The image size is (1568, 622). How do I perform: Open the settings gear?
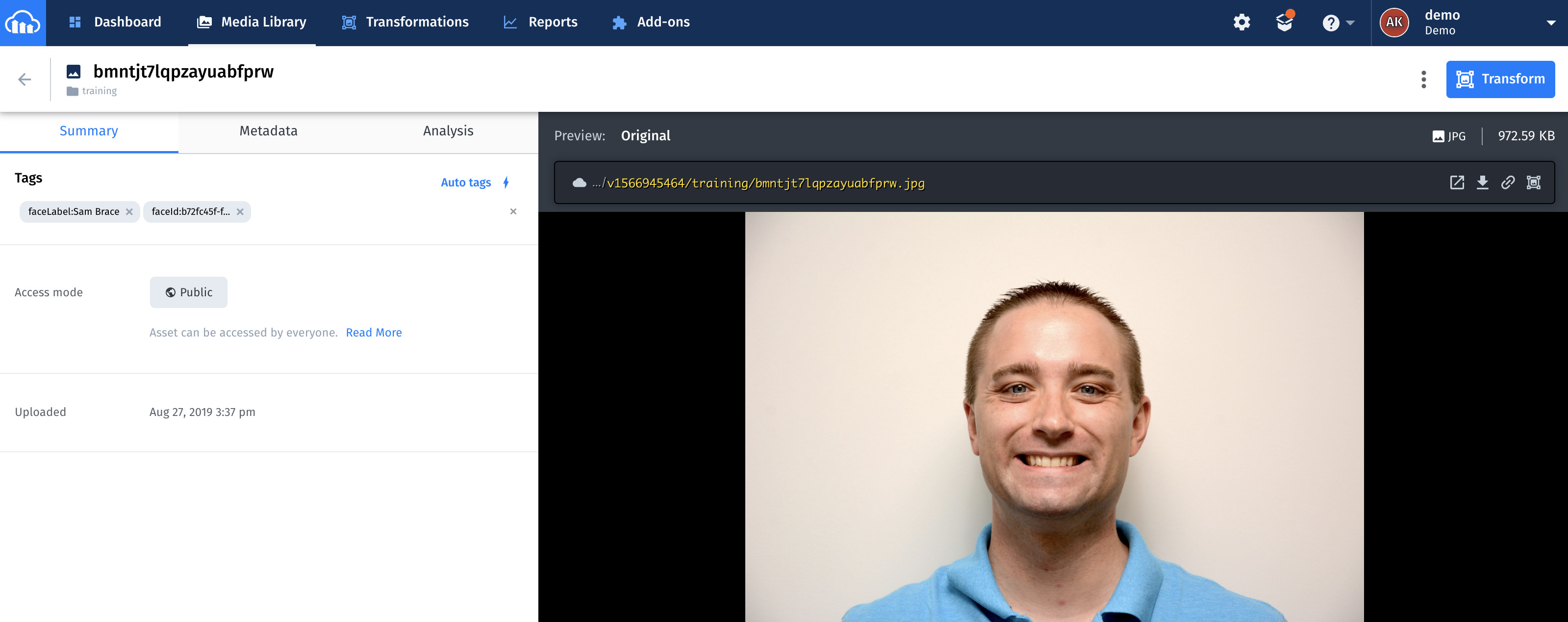[x=1241, y=23]
